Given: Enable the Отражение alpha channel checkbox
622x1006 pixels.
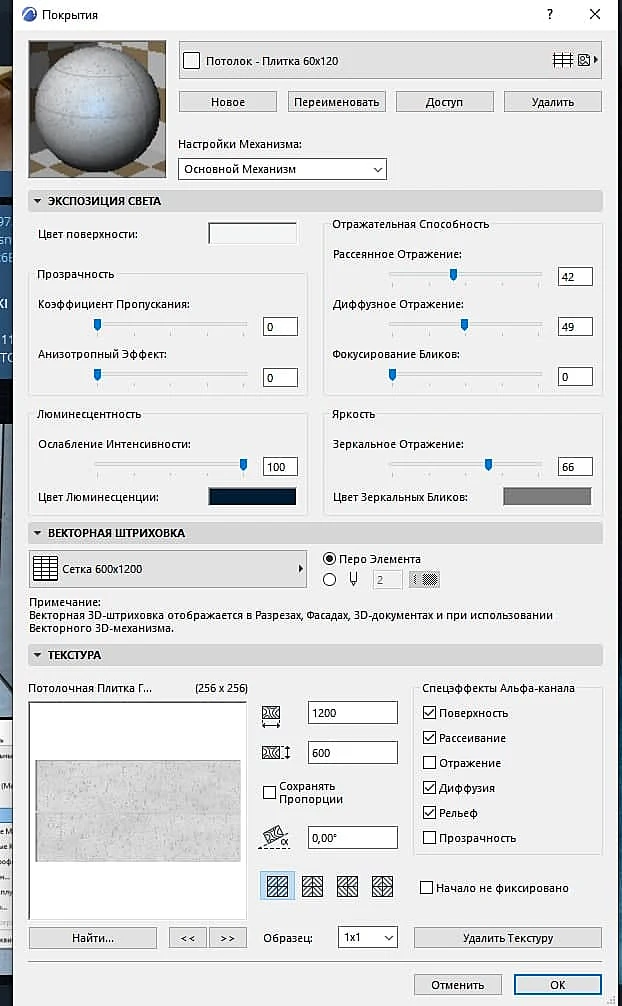Looking at the screenshot, I should (x=429, y=763).
